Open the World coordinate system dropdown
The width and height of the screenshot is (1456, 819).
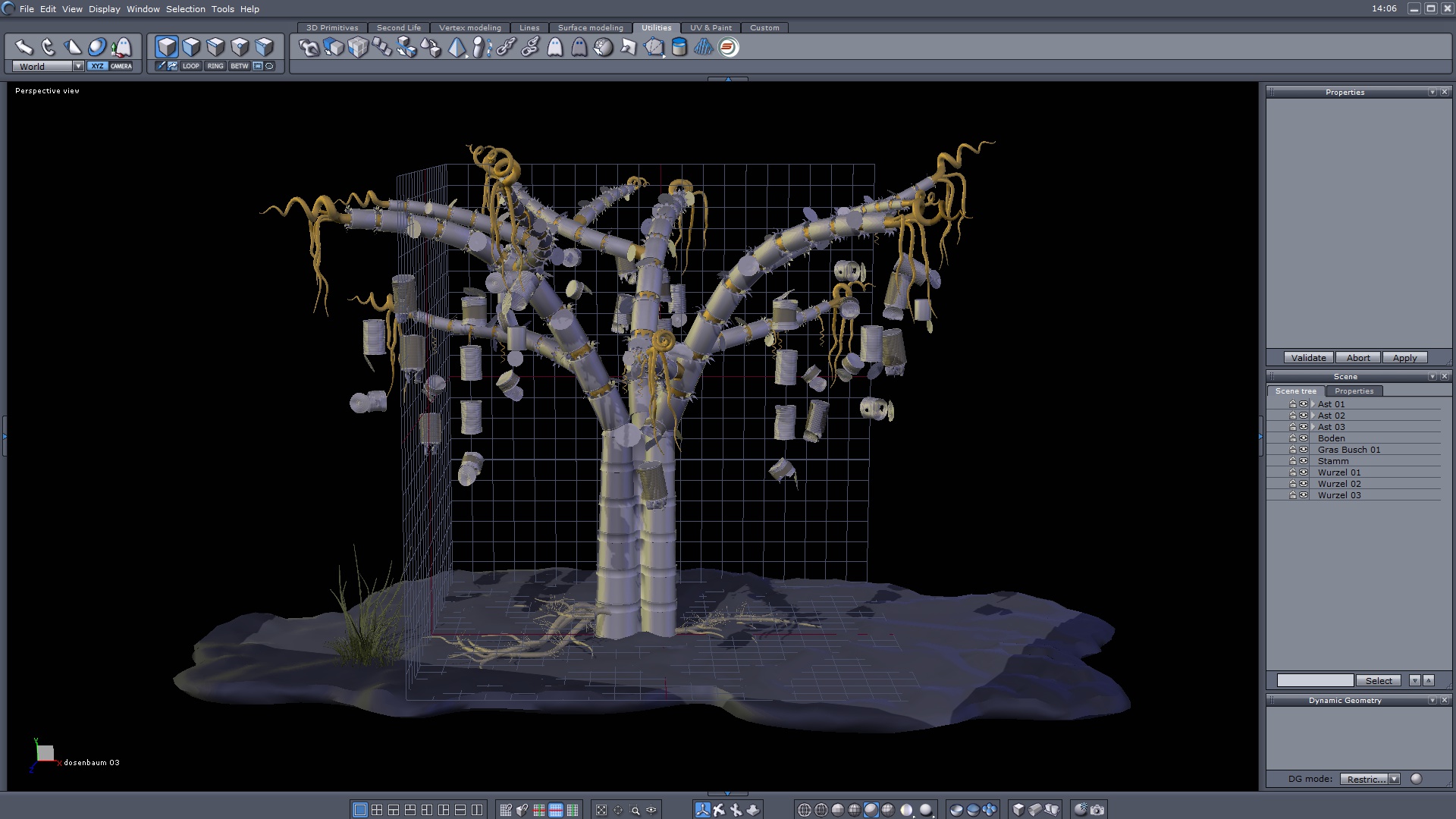click(78, 66)
